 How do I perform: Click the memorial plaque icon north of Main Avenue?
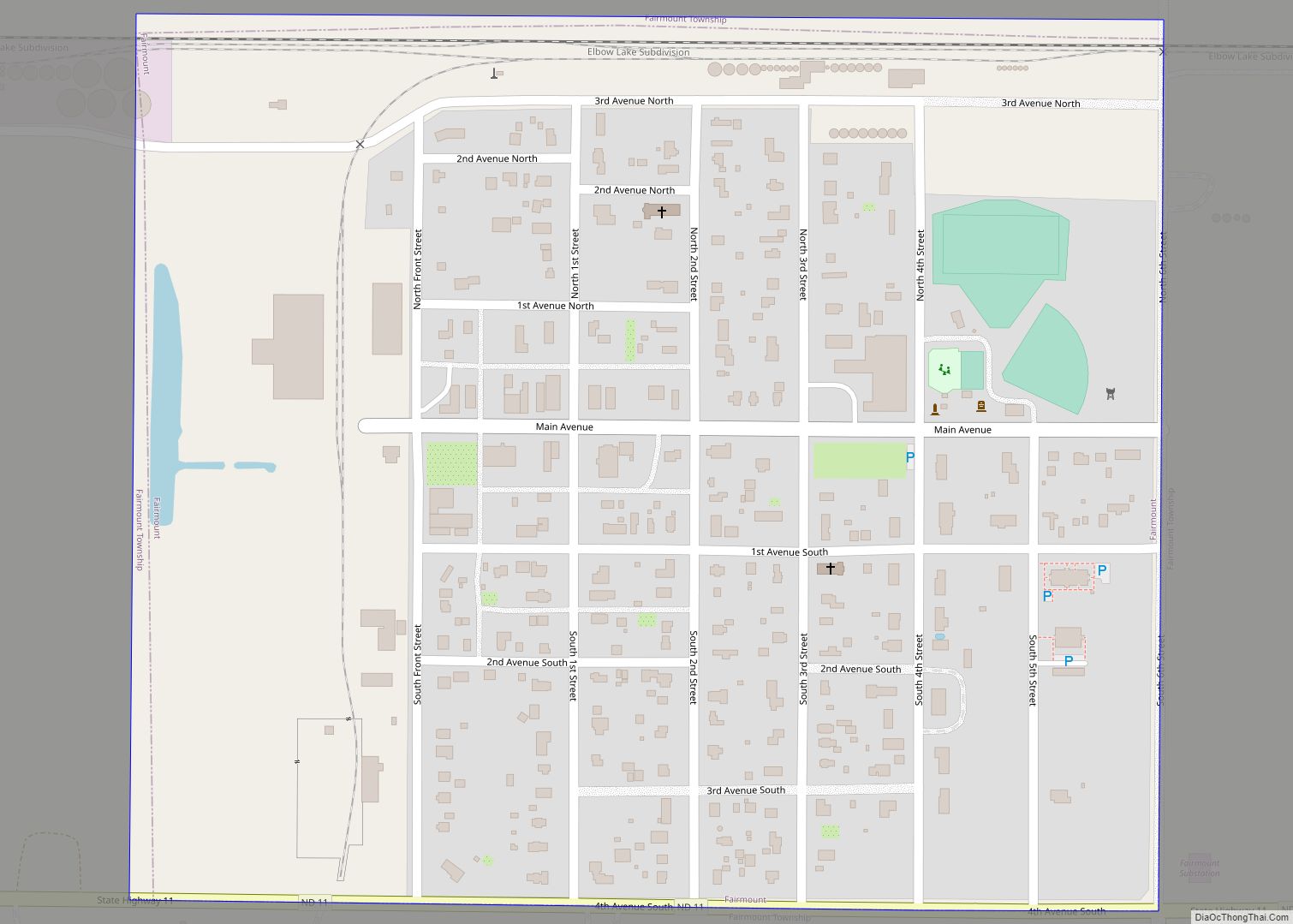tap(981, 406)
